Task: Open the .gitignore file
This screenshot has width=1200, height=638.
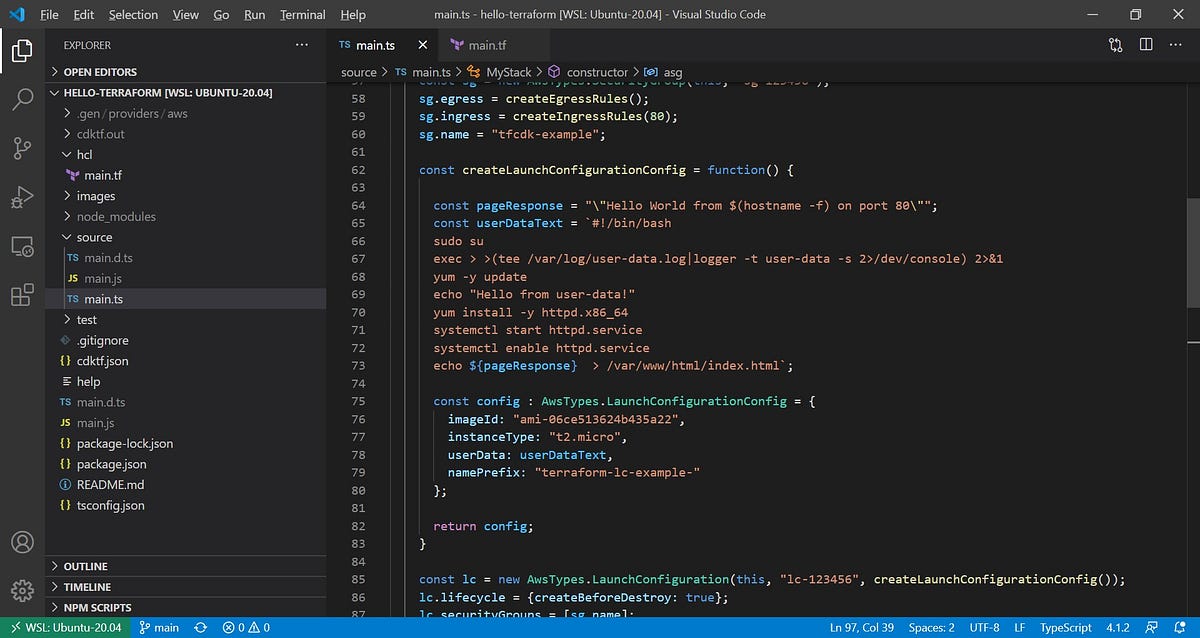Action: [x=186, y=340]
